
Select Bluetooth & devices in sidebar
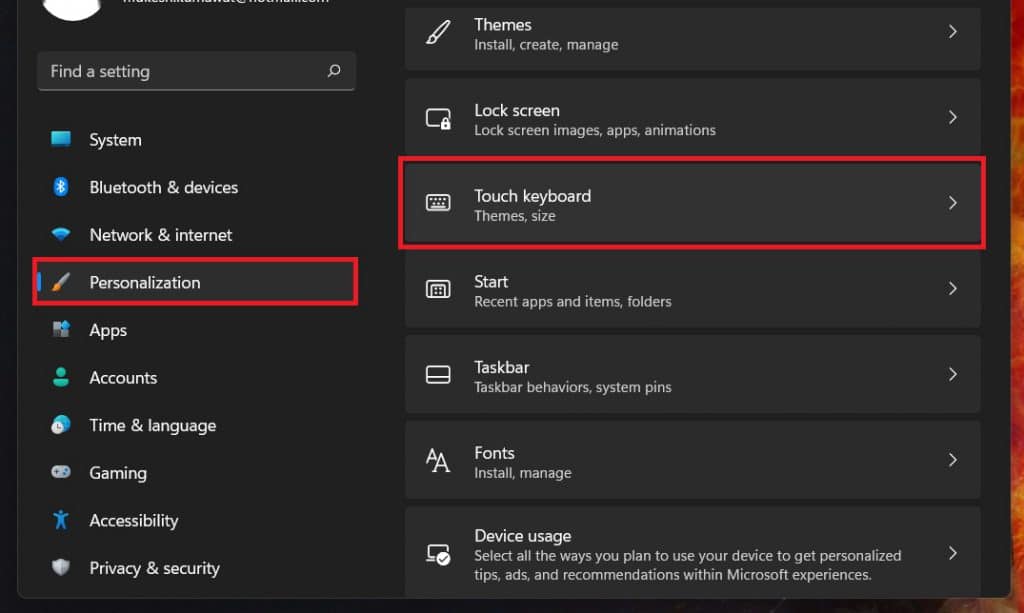click(x=195, y=187)
